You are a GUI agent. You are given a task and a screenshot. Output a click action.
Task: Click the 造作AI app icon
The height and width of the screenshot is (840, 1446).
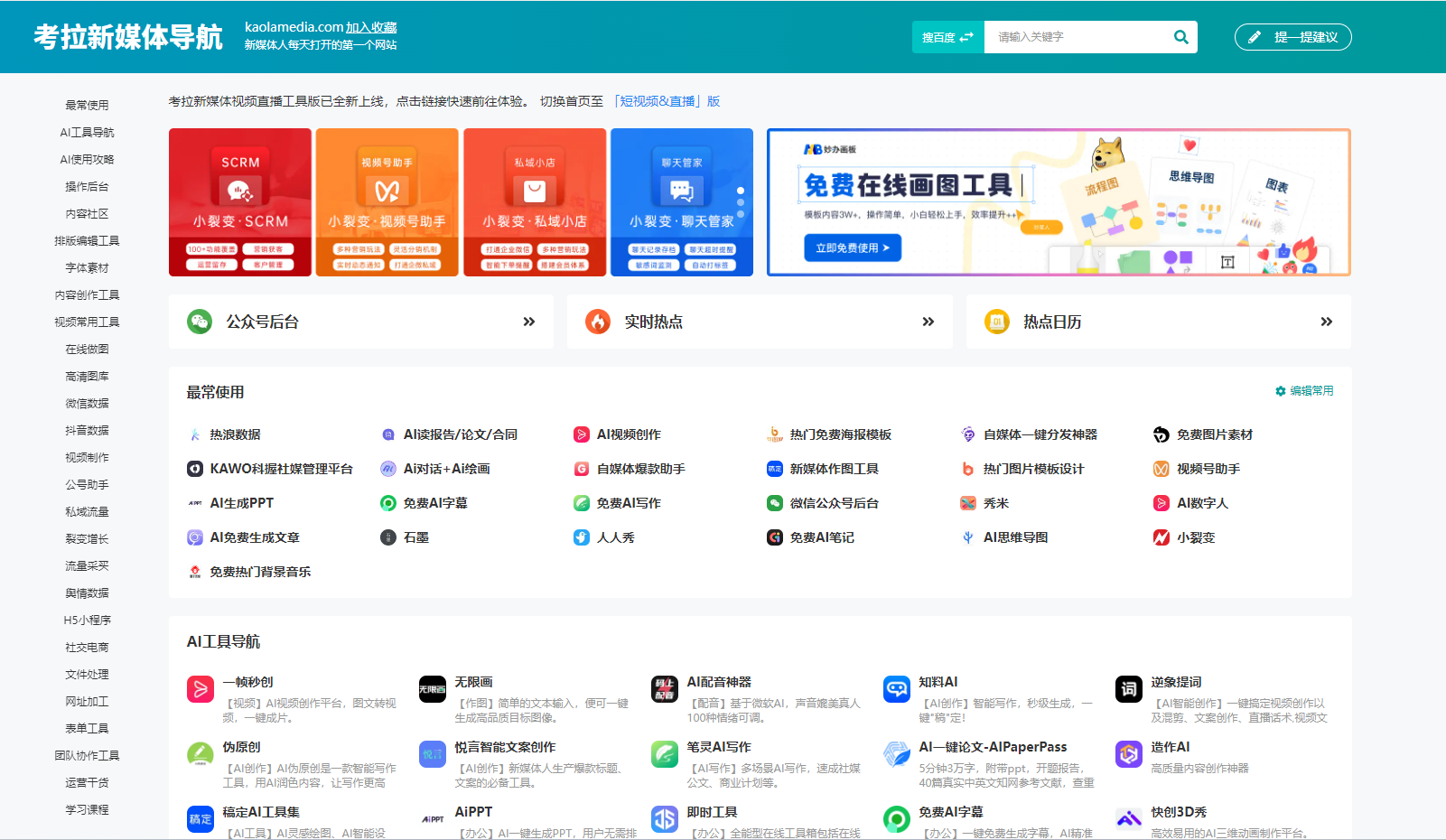coord(1129,754)
